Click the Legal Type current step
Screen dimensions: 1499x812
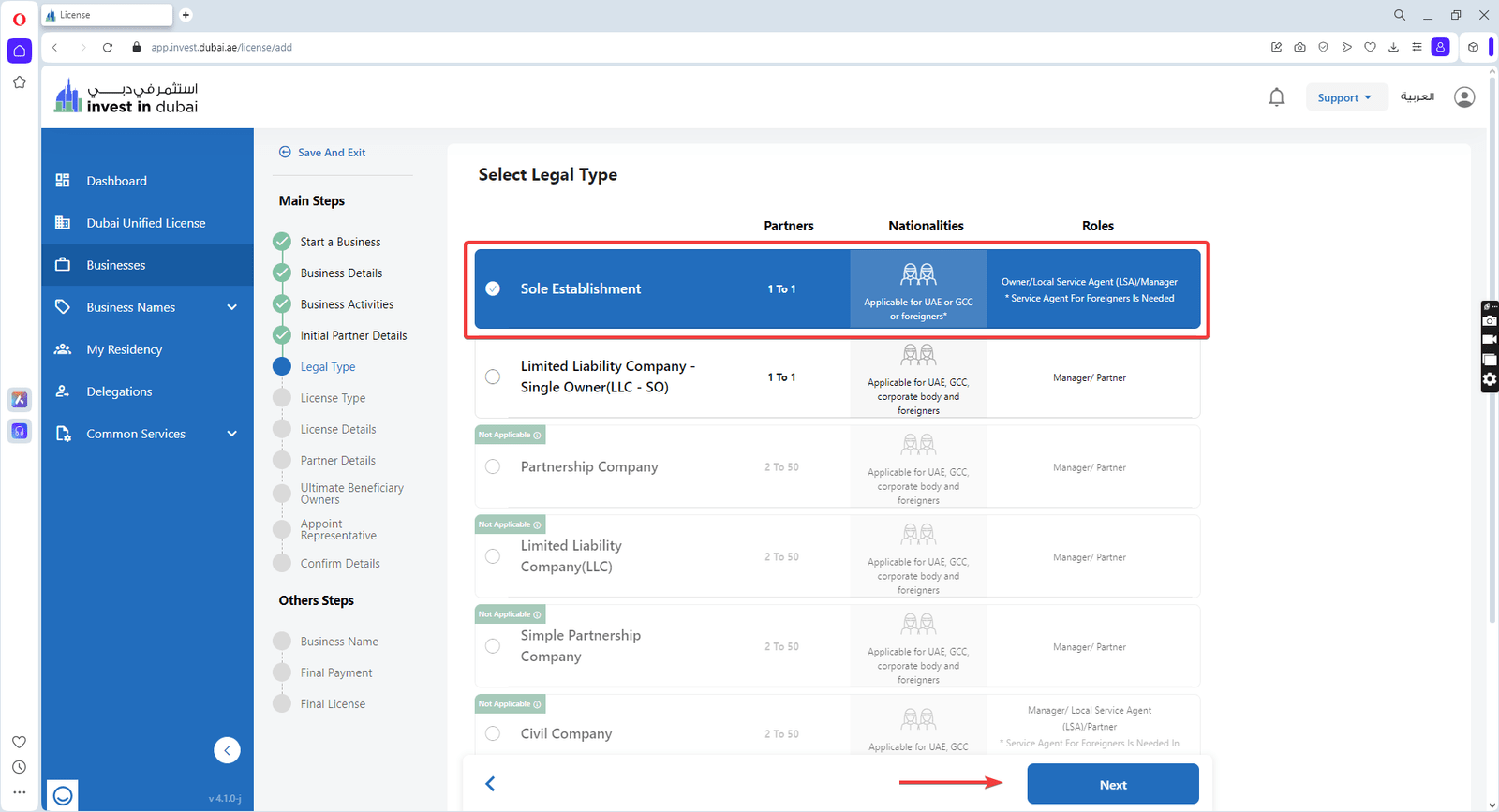click(328, 367)
